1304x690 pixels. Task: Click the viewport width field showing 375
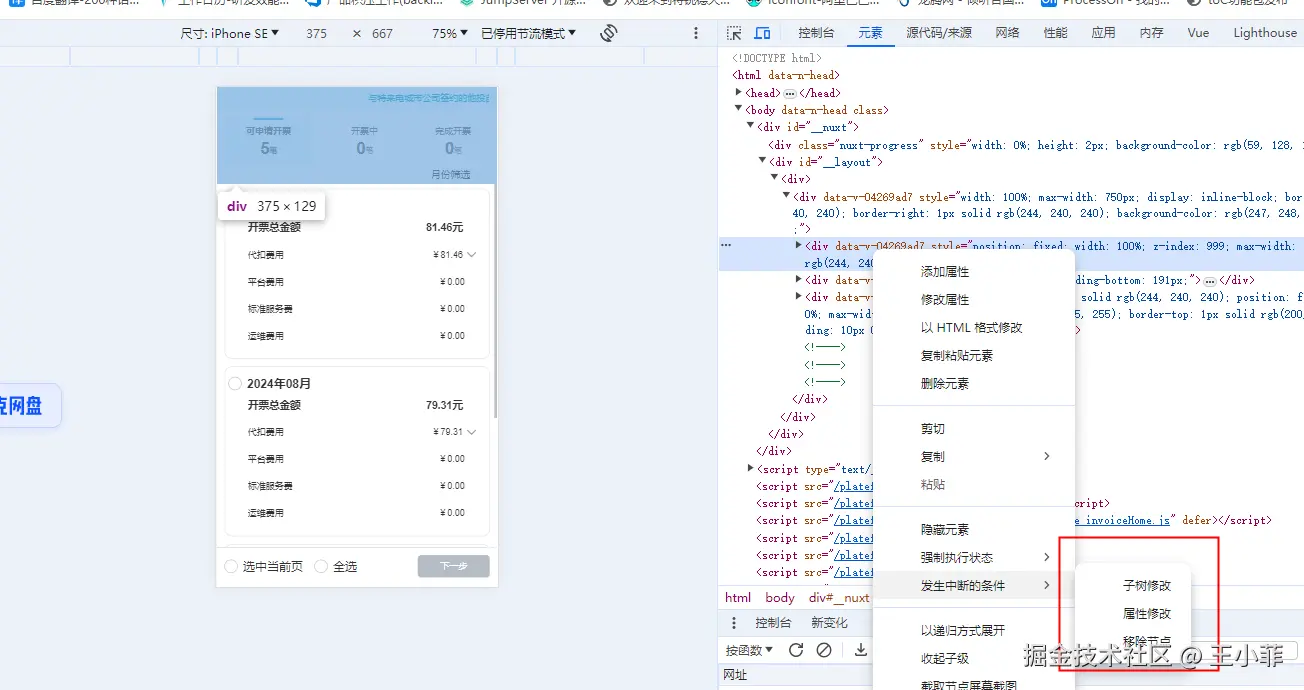click(x=316, y=33)
